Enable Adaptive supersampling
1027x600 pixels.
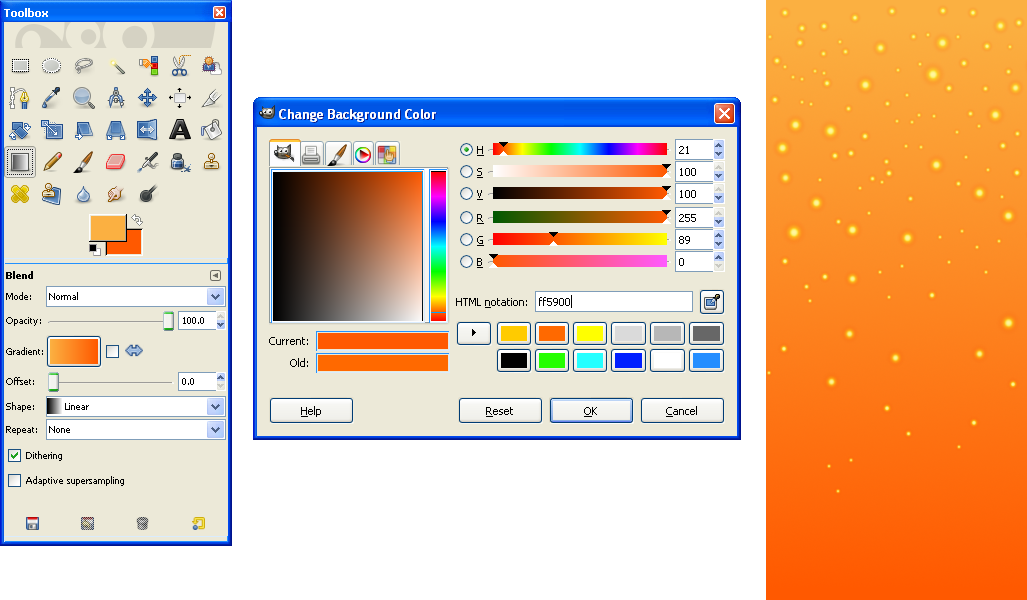[x=14, y=480]
